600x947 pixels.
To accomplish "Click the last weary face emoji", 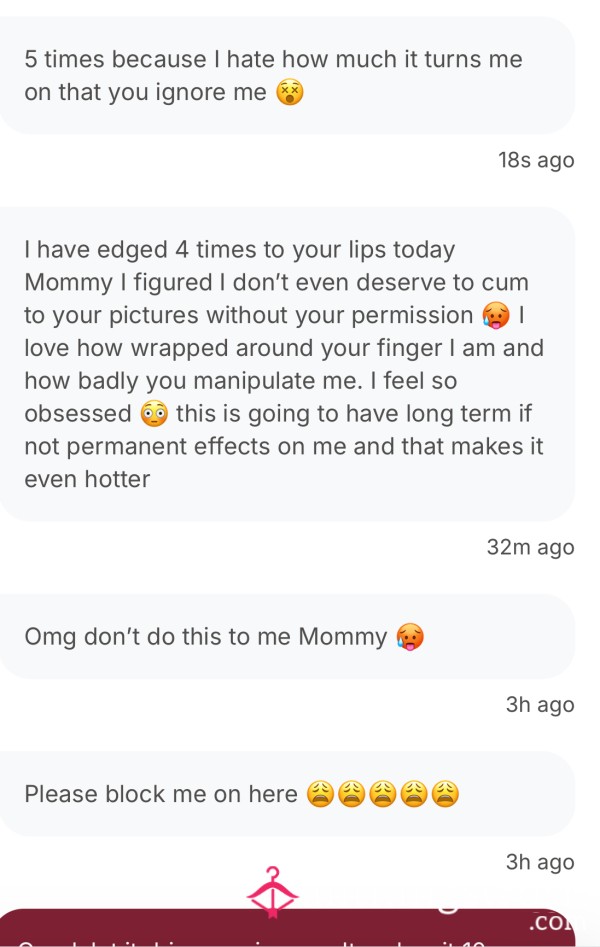I will point(445,794).
